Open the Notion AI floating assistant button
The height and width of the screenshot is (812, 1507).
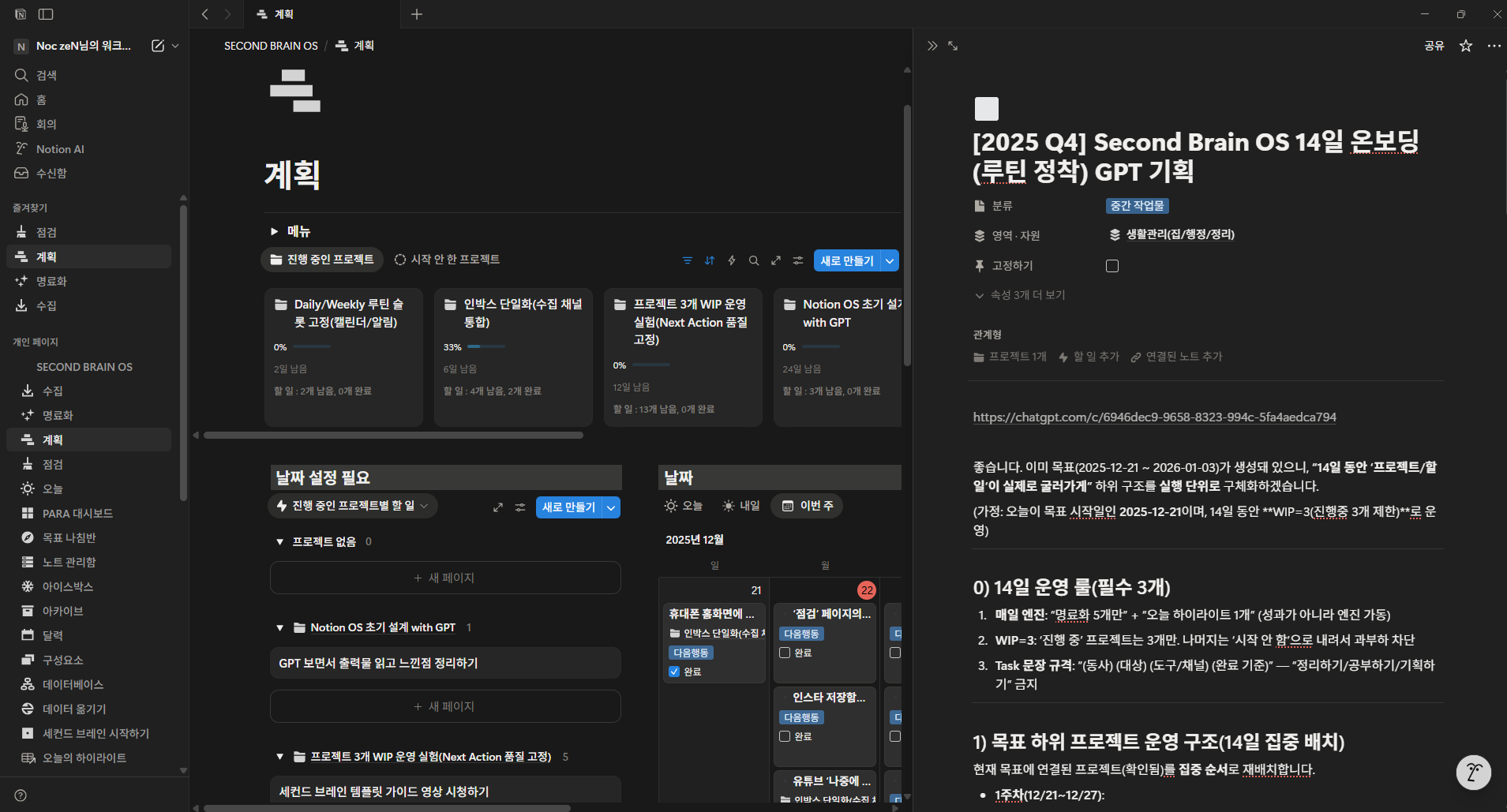coord(1473,773)
